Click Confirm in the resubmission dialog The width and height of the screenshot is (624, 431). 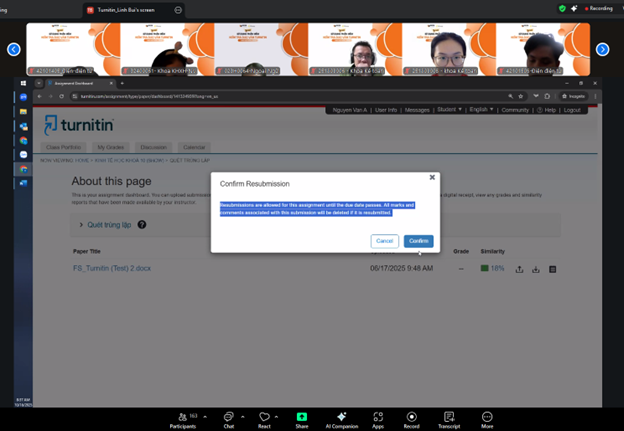(418, 241)
